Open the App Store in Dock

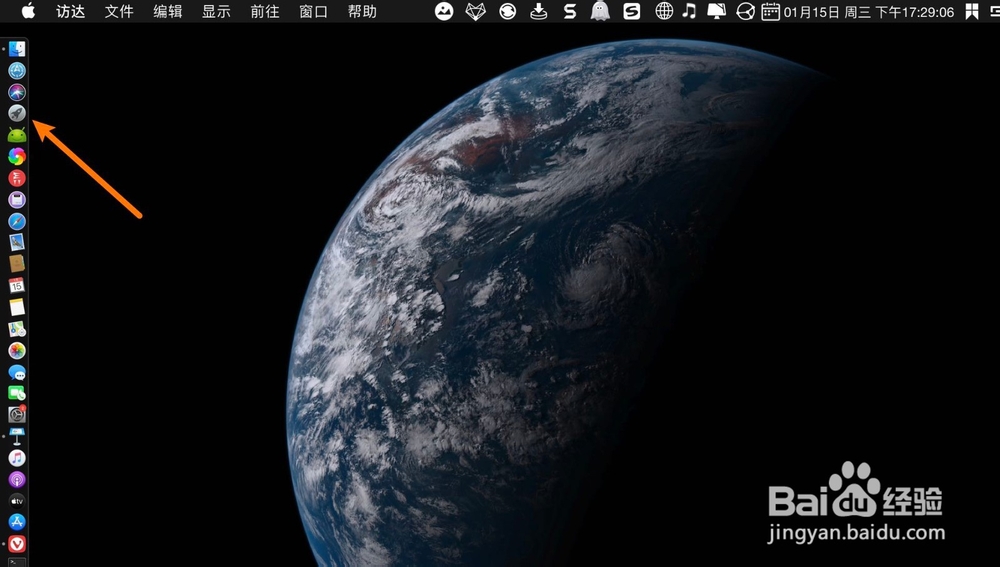coord(17,522)
